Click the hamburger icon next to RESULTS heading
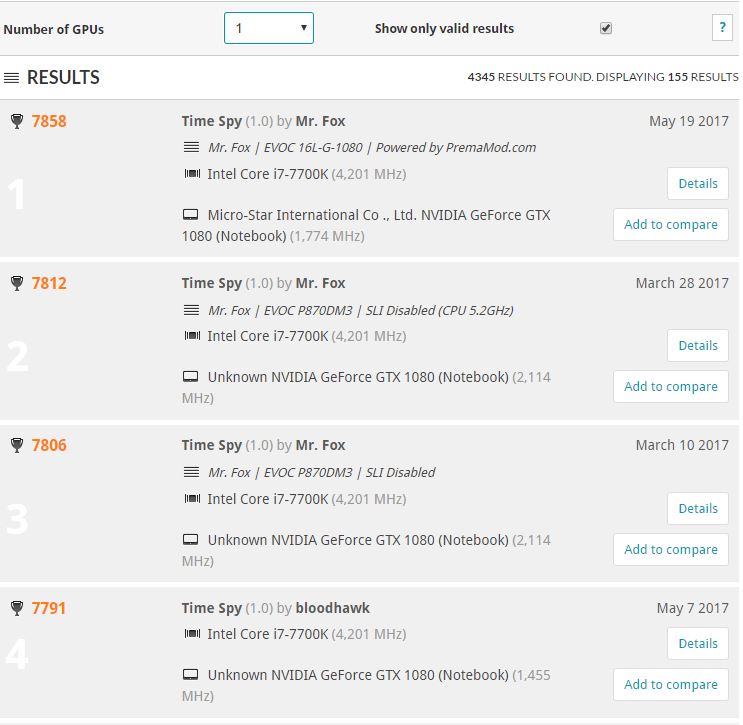Image resolution: width=743 pixels, height=725 pixels. pos(11,78)
